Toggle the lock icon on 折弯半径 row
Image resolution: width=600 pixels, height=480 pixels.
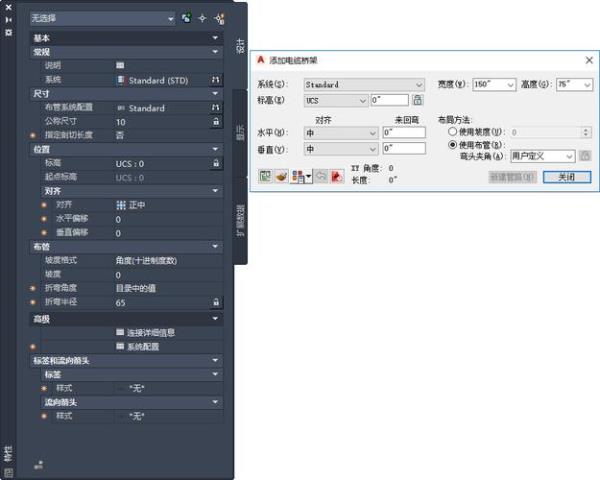(x=216, y=302)
